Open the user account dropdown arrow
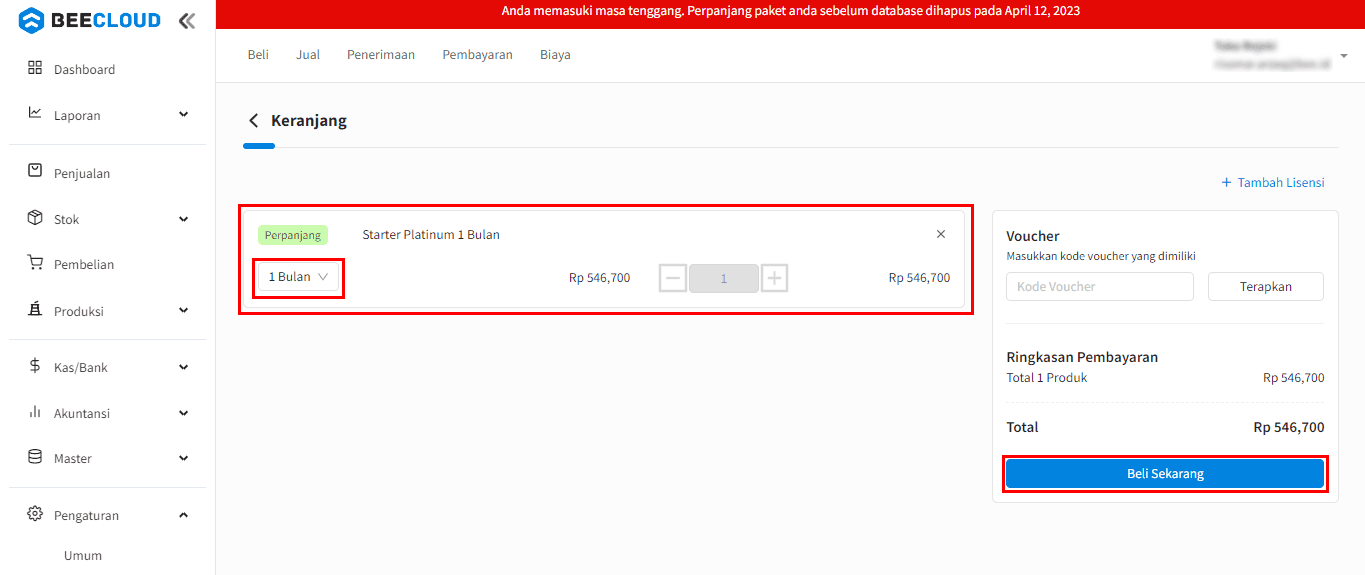The width and height of the screenshot is (1365, 575). point(1344,55)
